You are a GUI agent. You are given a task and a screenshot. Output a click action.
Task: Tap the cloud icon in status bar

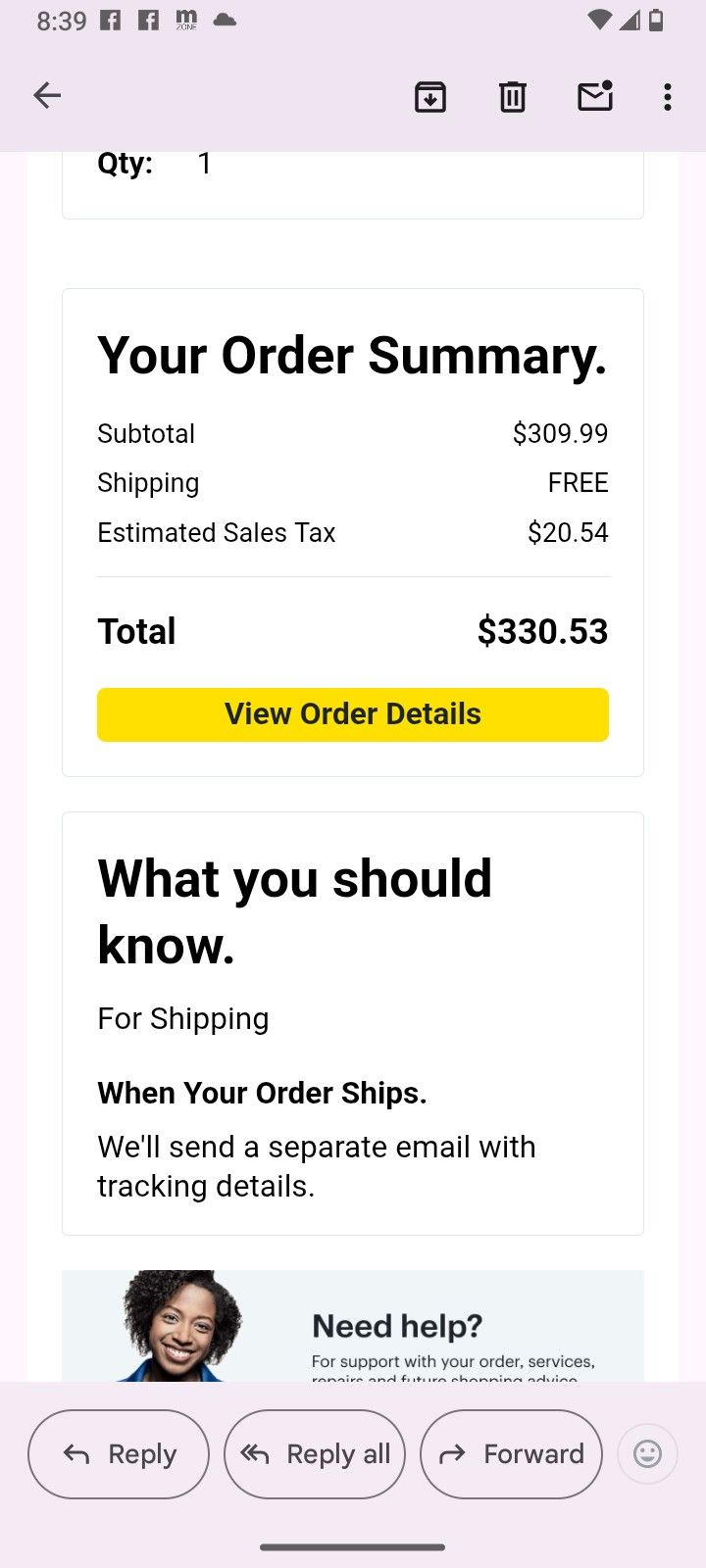[225, 21]
